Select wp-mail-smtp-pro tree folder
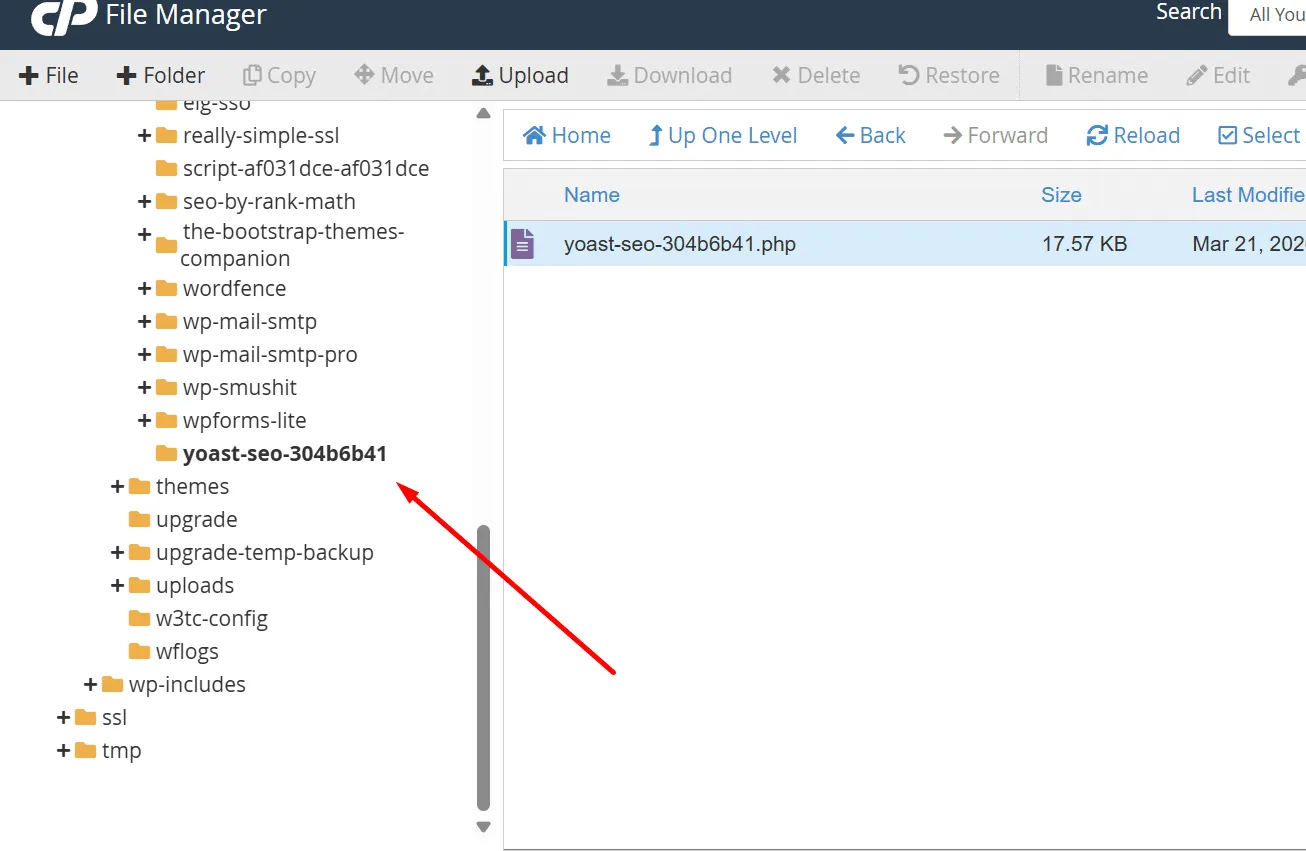1306x851 pixels. click(x=270, y=354)
